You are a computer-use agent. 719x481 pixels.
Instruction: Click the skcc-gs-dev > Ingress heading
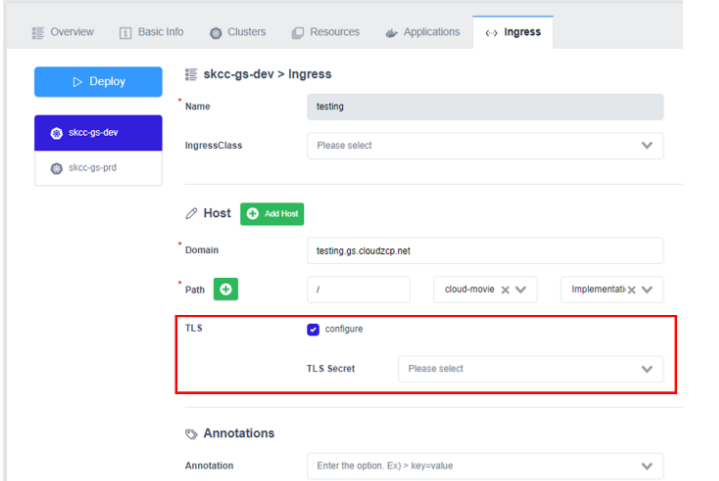(267, 74)
